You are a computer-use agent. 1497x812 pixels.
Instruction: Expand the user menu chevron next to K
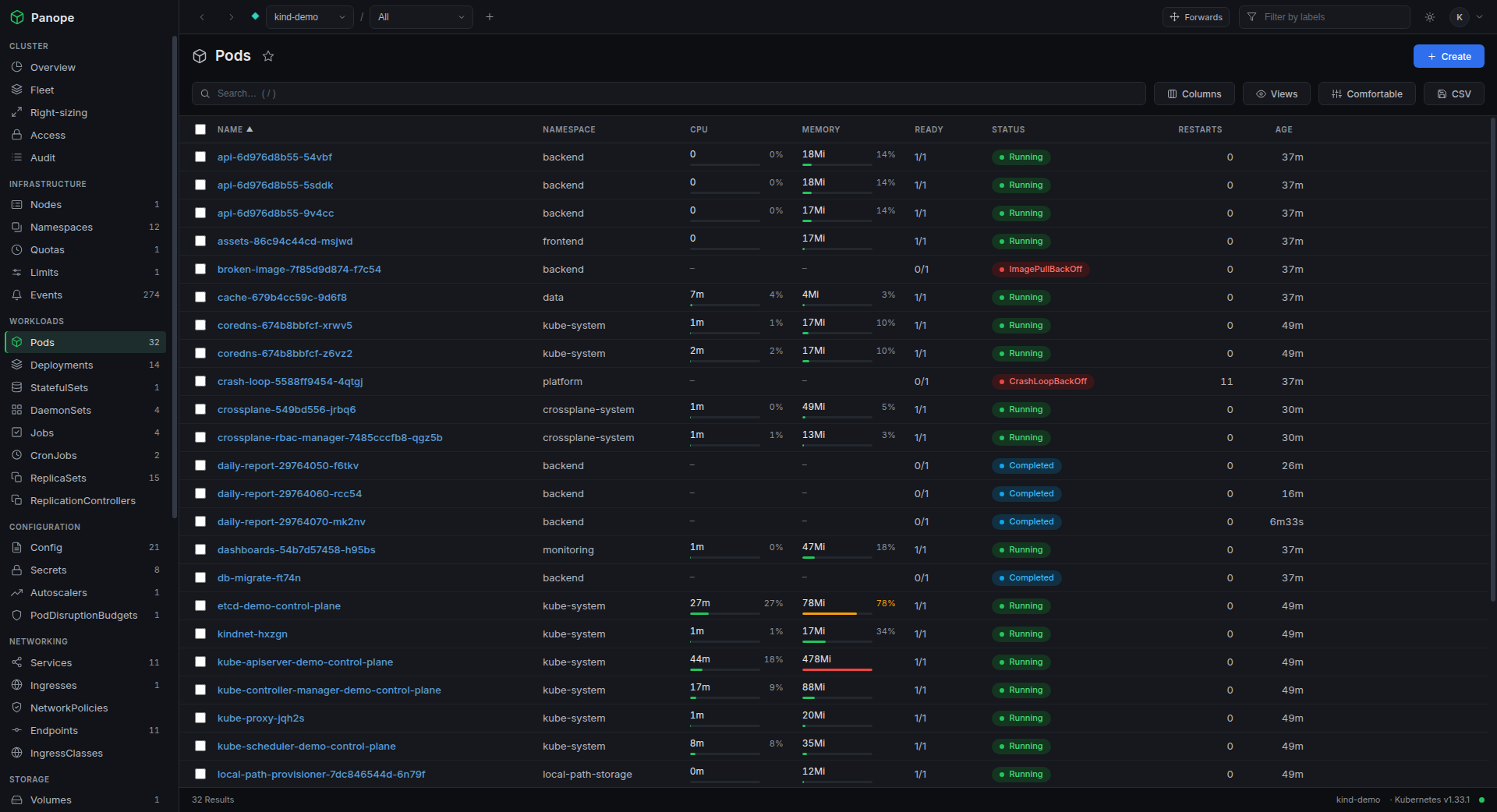pyautogui.click(x=1479, y=17)
